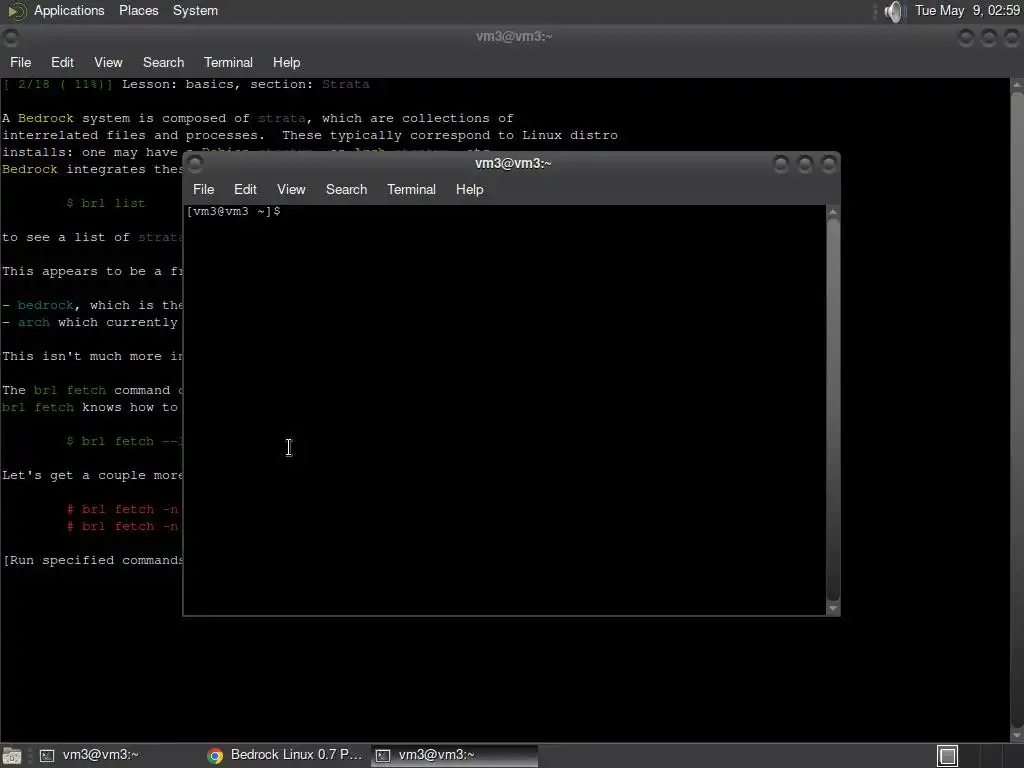1024x768 pixels.
Task: Click the front terminal window menu button
Action: coord(195,163)
